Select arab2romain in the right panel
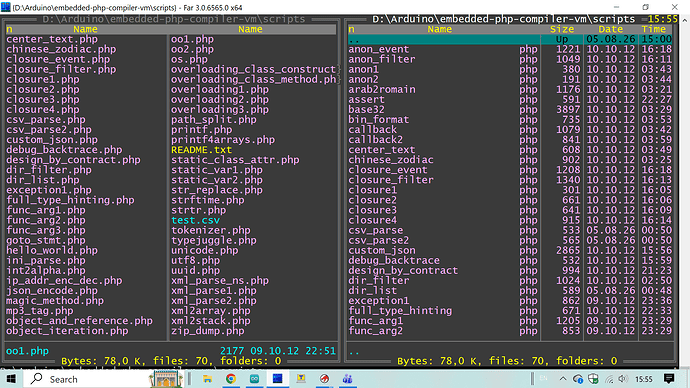The width and height of the screenshot is (690, 388). click(x=382, y=89)
